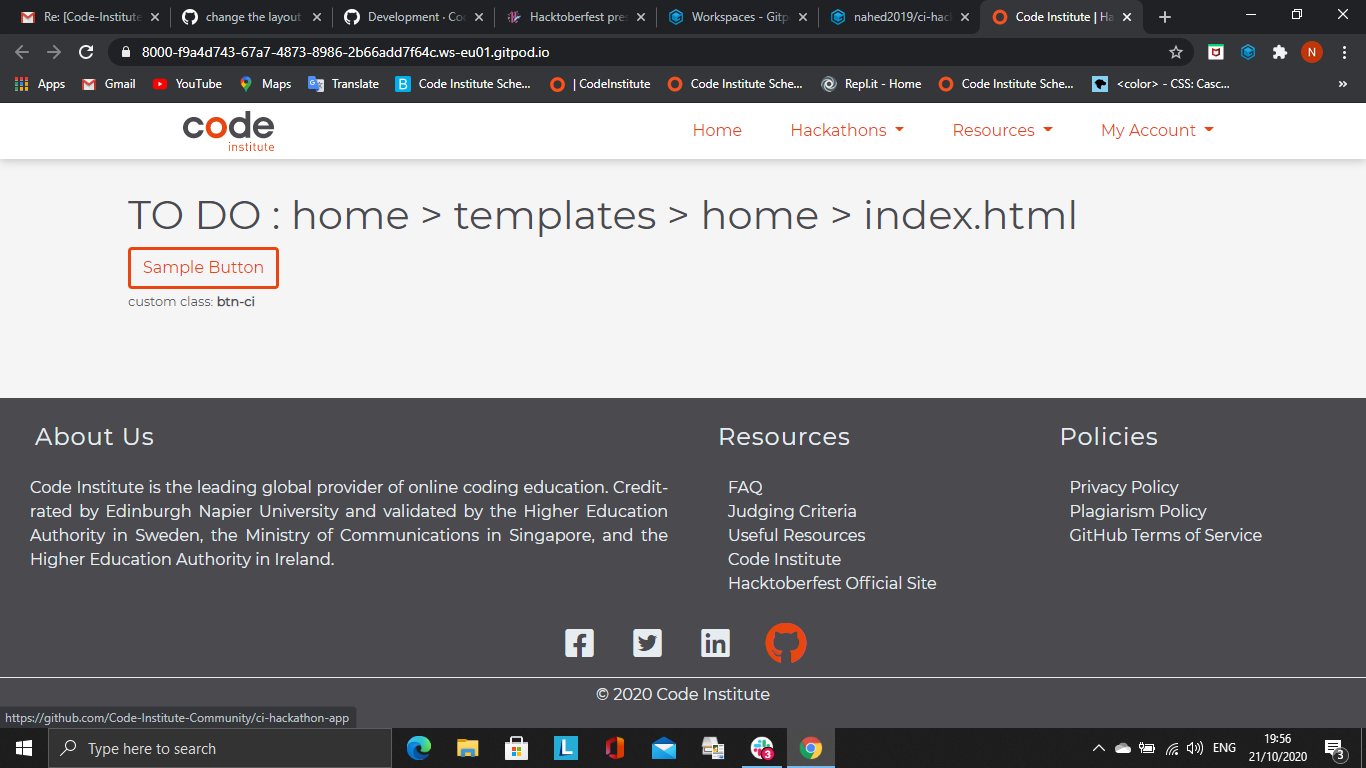Switch to the Hacktoberfest tab
This screenshot has height=768, width=1366.
(575, 17)
